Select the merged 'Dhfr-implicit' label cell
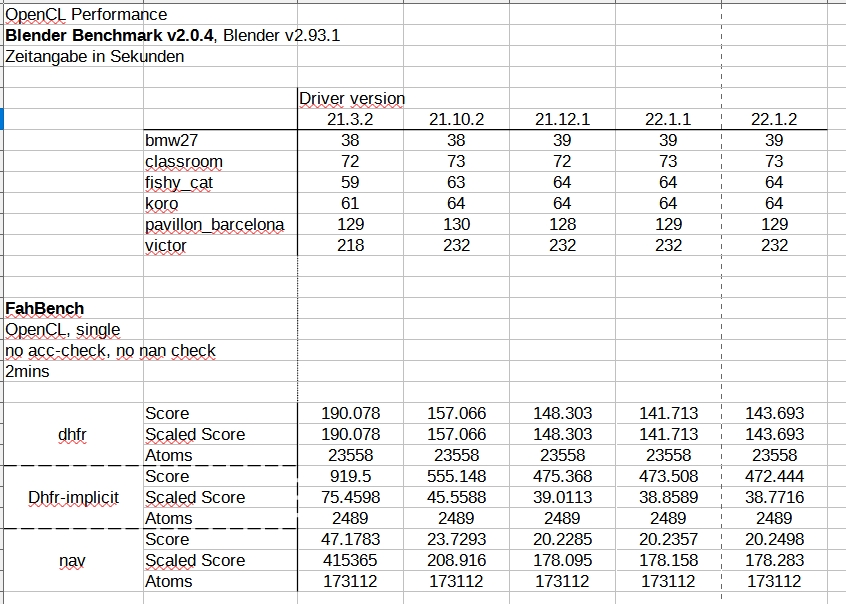The width and height of the screenshot is (846, 604). (73, 498)
